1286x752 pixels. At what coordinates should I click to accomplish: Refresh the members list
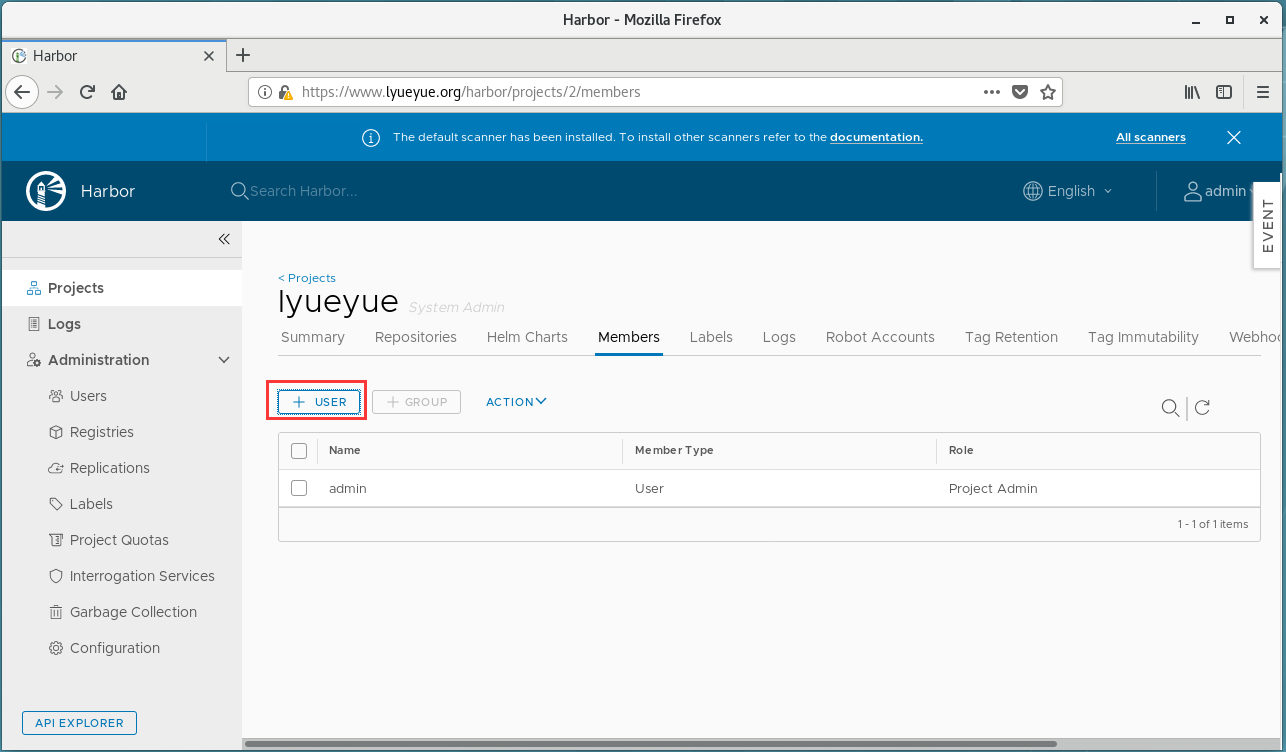tap(1203, 407)
